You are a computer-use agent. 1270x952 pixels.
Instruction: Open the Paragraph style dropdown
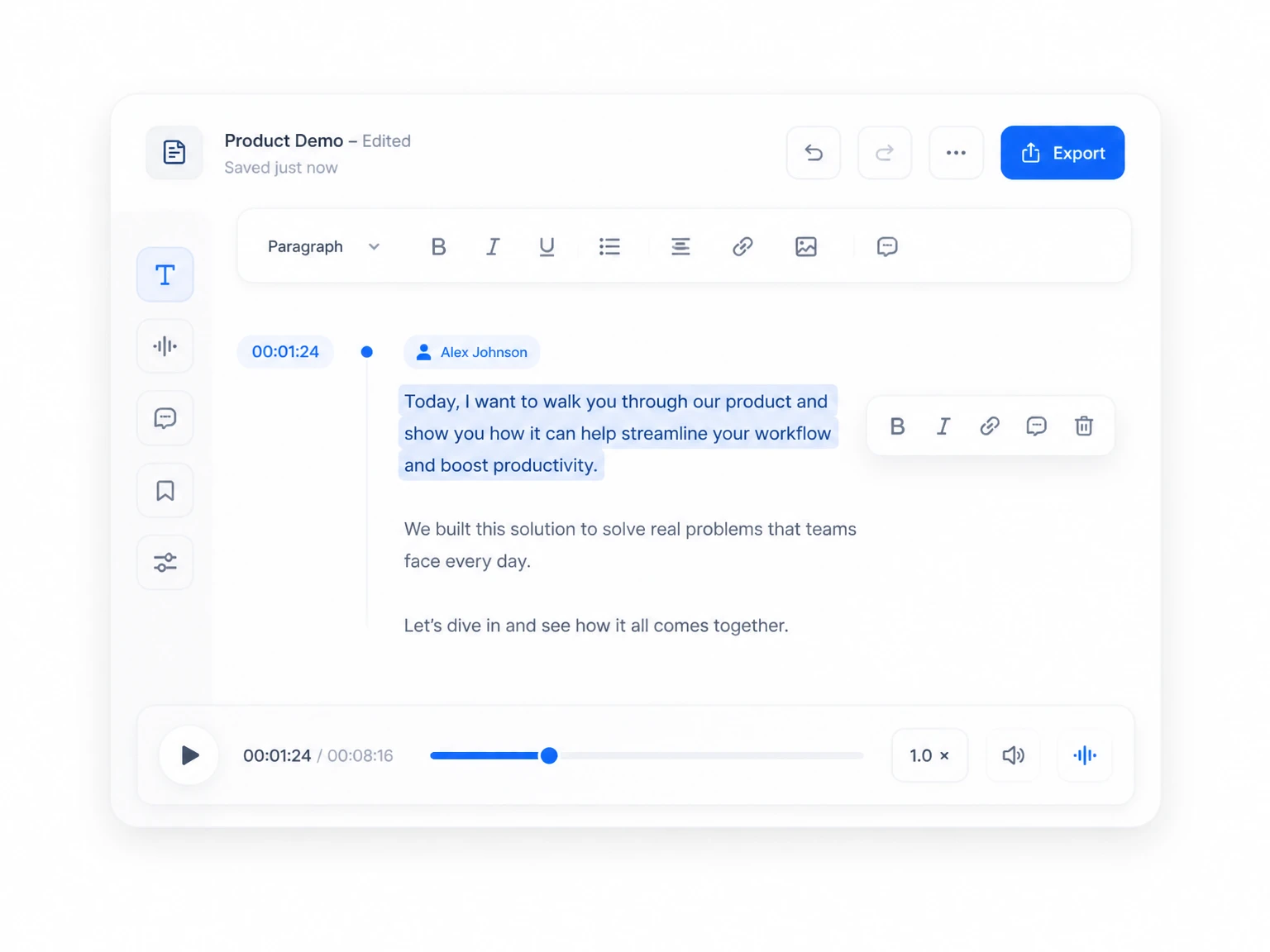point(323,246)
